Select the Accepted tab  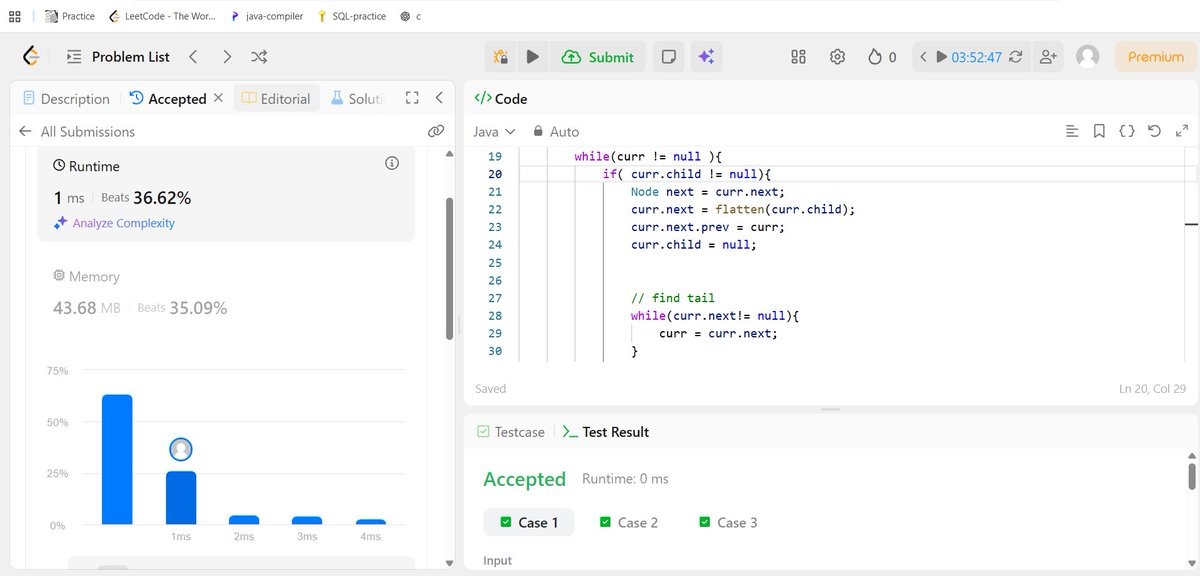pos(168,99)
